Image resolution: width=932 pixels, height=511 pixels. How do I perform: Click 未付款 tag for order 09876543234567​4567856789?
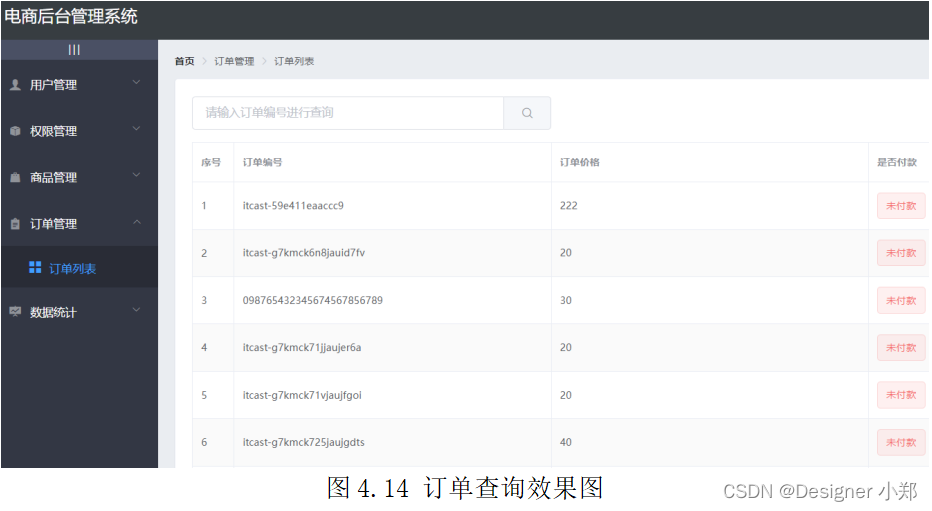click(x=901, y=301)
